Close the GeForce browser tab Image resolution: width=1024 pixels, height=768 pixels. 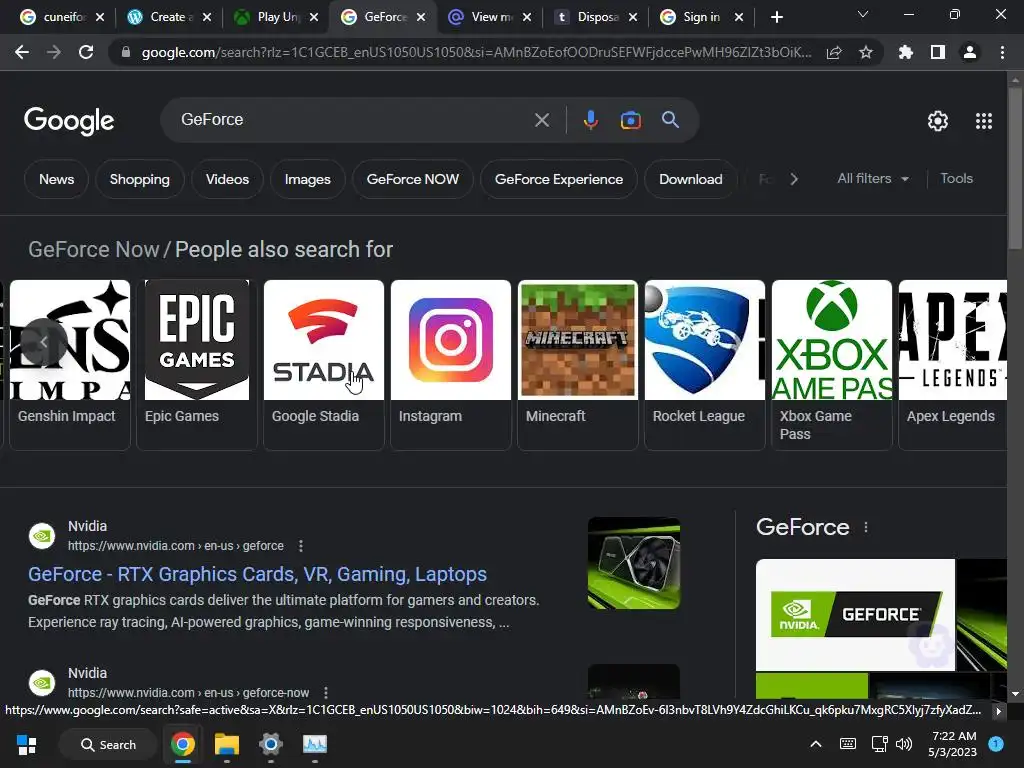[421, 17]
